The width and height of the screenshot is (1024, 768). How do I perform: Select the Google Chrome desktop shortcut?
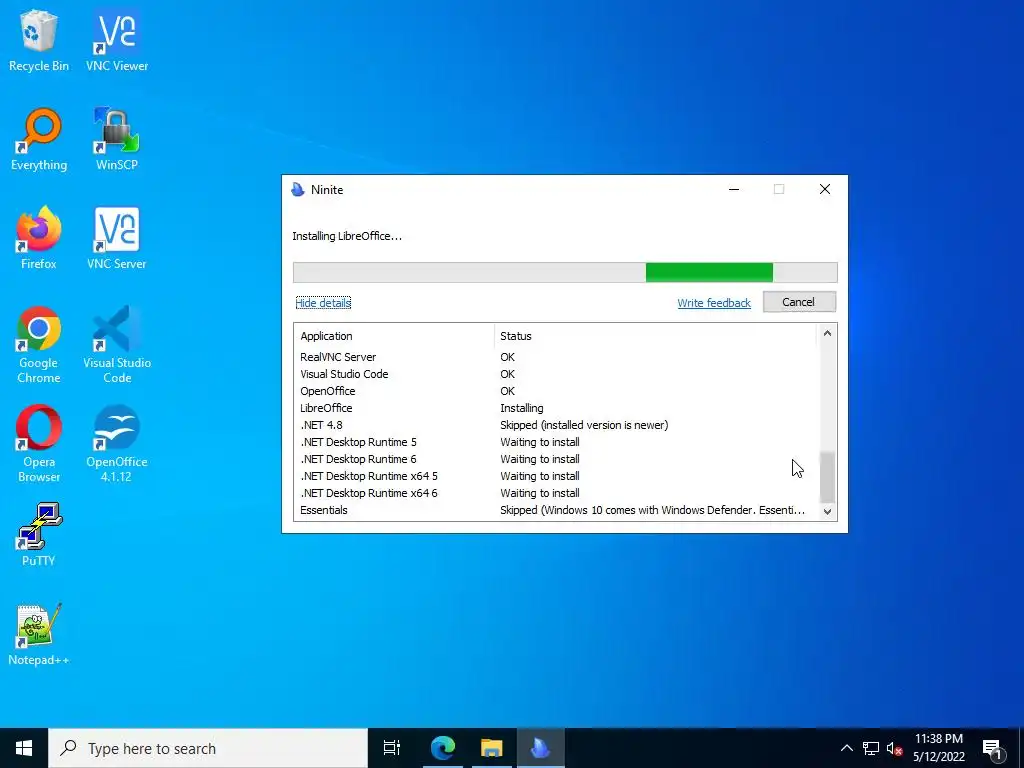[39, 345]
